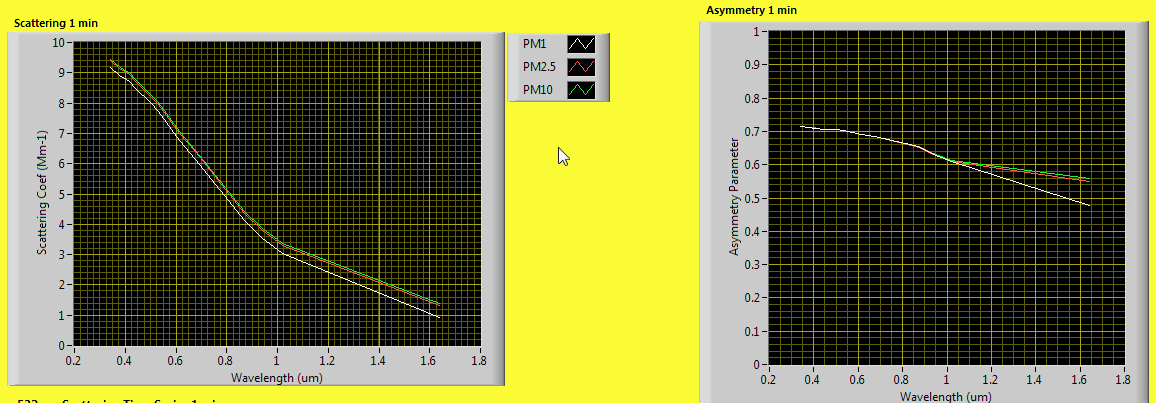Screen dimensions: 1156x403
Task: Click the PM1 plot icon in legend
Action: (x=581, y=44)
